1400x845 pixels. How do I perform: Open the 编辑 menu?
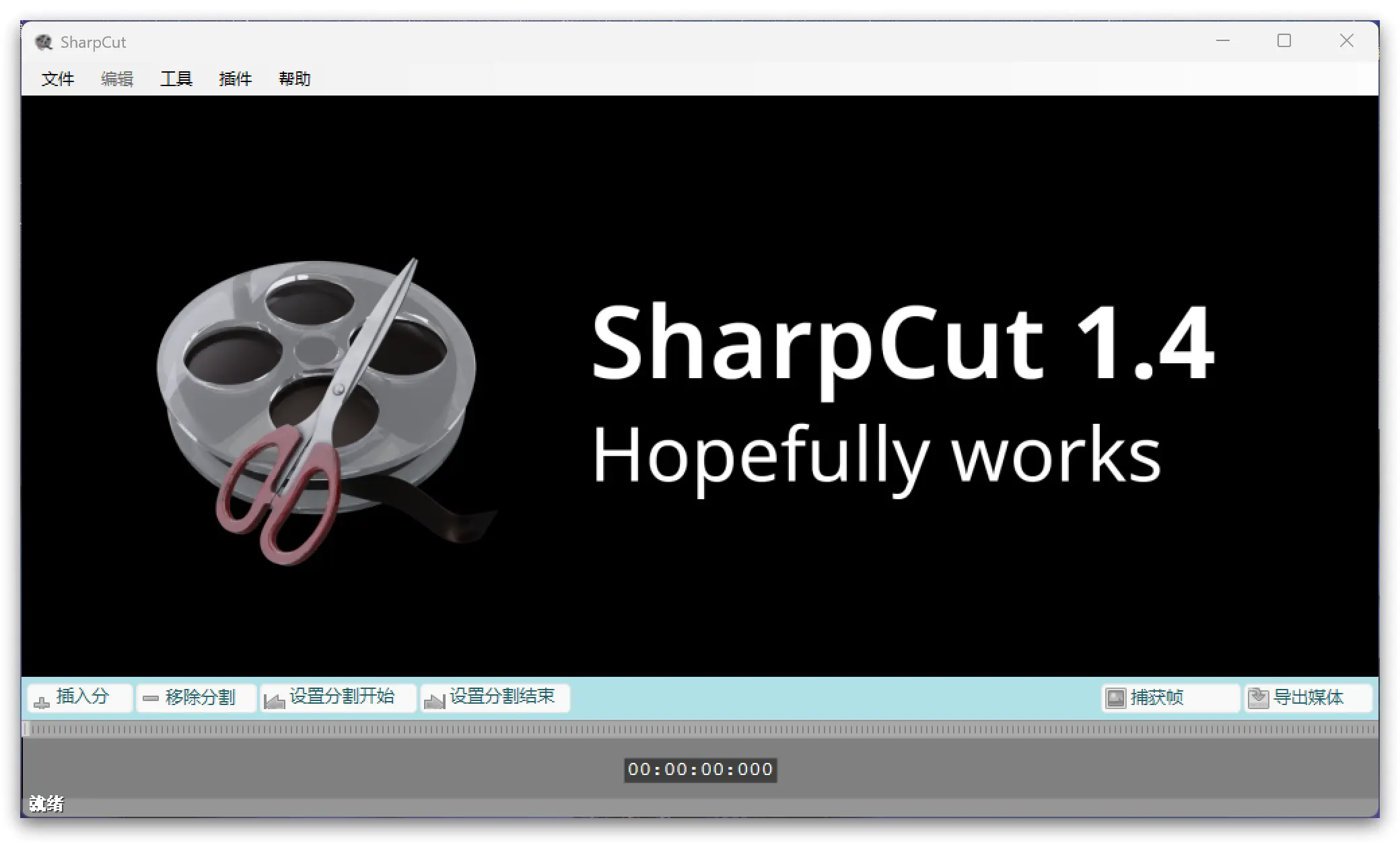[x=117, y=79]
